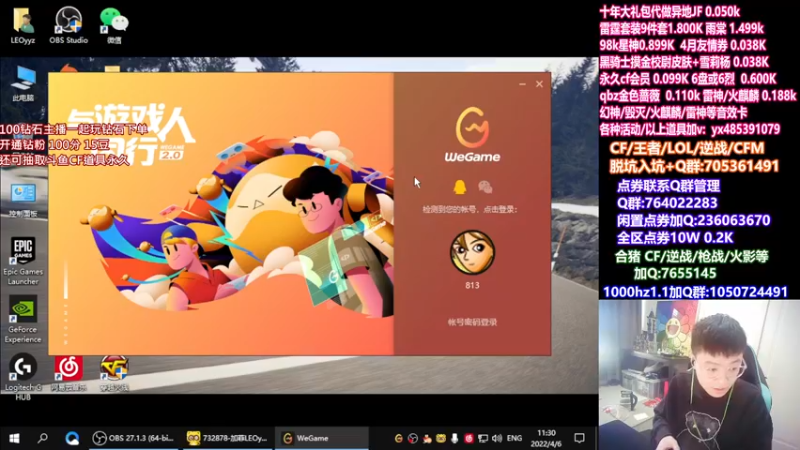Open the volume speaker tray icon
The width and height of the screenshot is (800, 450).
coord(496,438)
